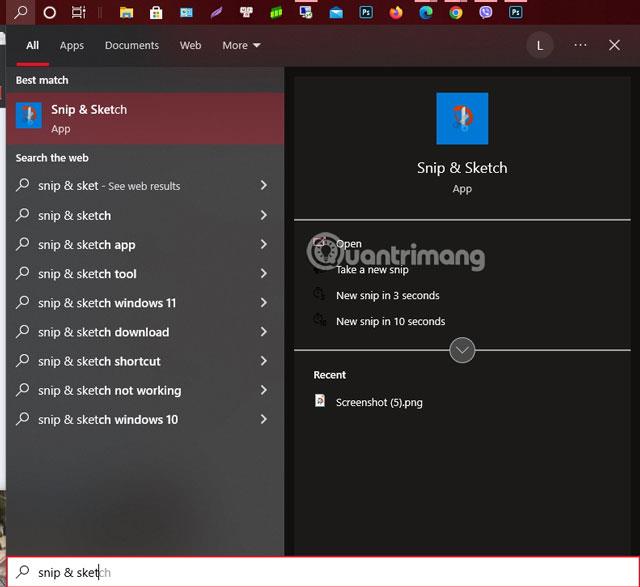Switch to the Apps search tab
This screenshot has width=640, height=587.
pyautogui.click(x=72, y=45)
